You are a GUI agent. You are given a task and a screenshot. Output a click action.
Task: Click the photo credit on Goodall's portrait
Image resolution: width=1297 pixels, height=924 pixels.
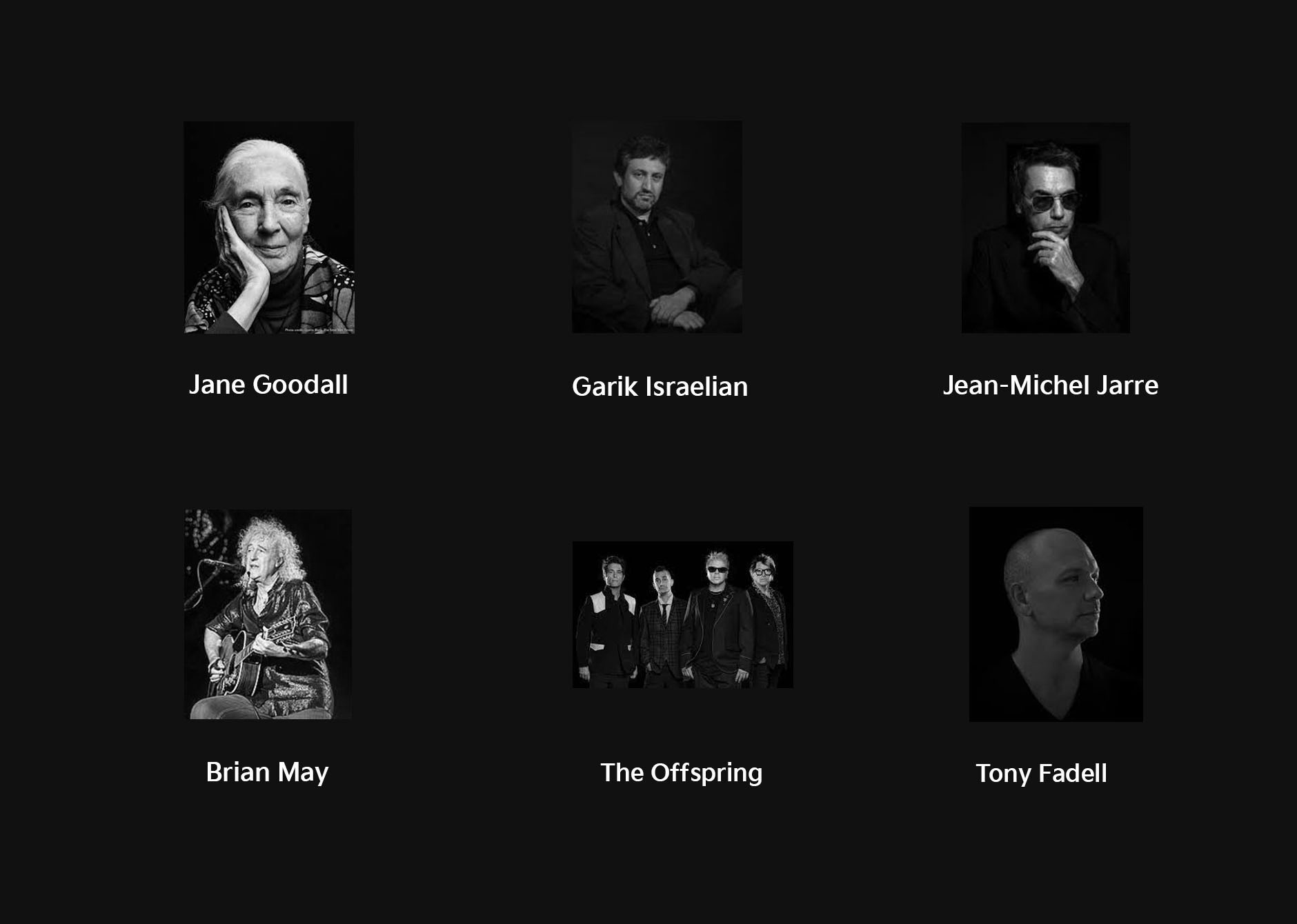tap(319, 330)
